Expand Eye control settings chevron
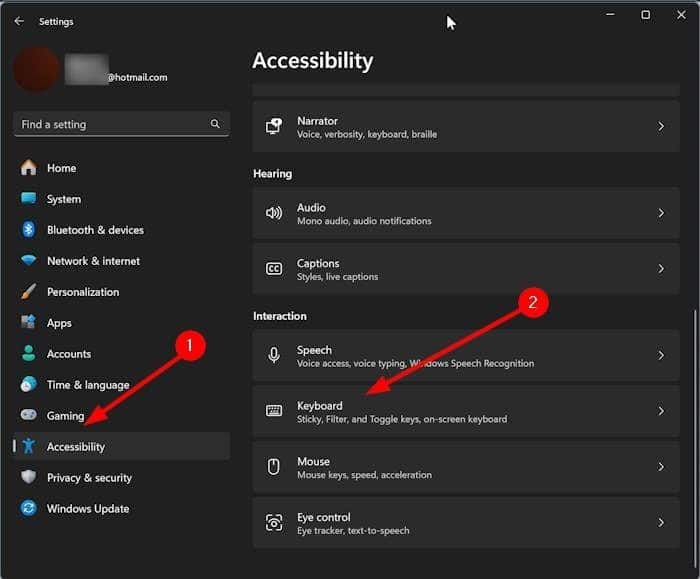Viewport: 700px width, 579px height. point(661,522)
